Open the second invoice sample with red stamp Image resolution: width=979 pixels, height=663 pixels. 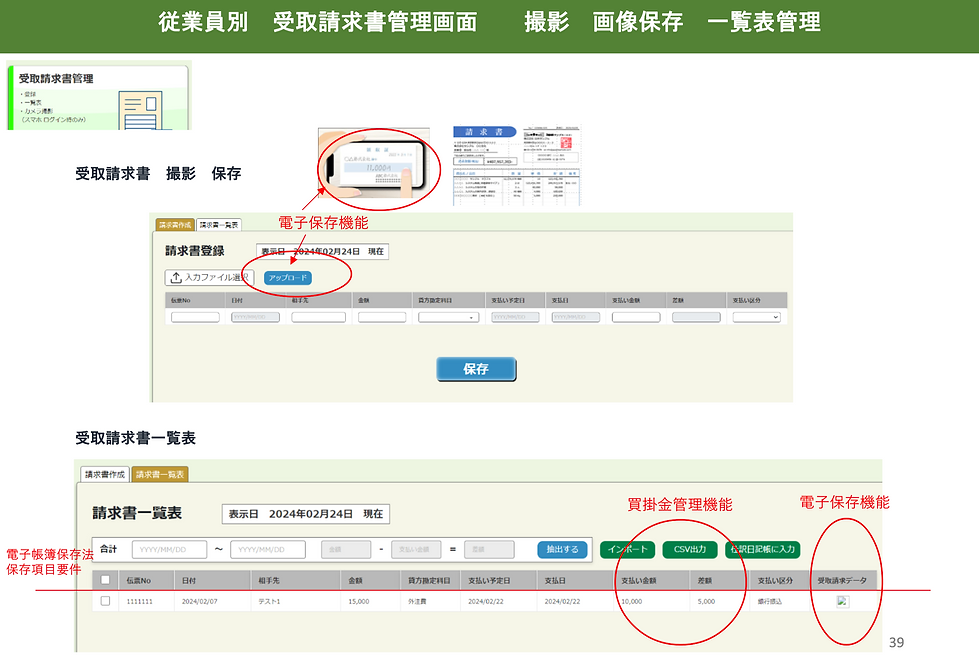(552, 165)
